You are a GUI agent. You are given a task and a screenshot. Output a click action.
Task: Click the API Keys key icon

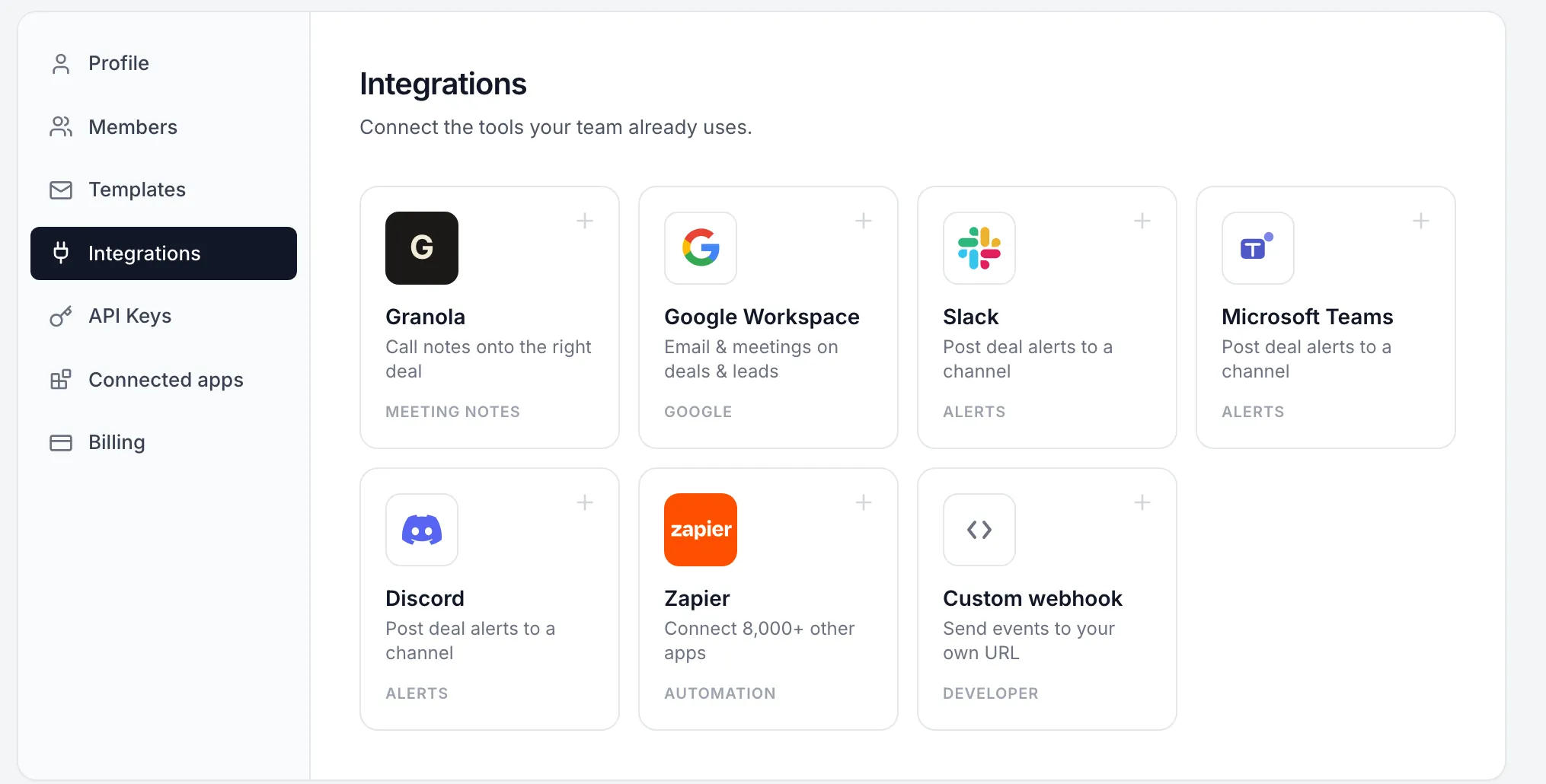tap(61, 316)
